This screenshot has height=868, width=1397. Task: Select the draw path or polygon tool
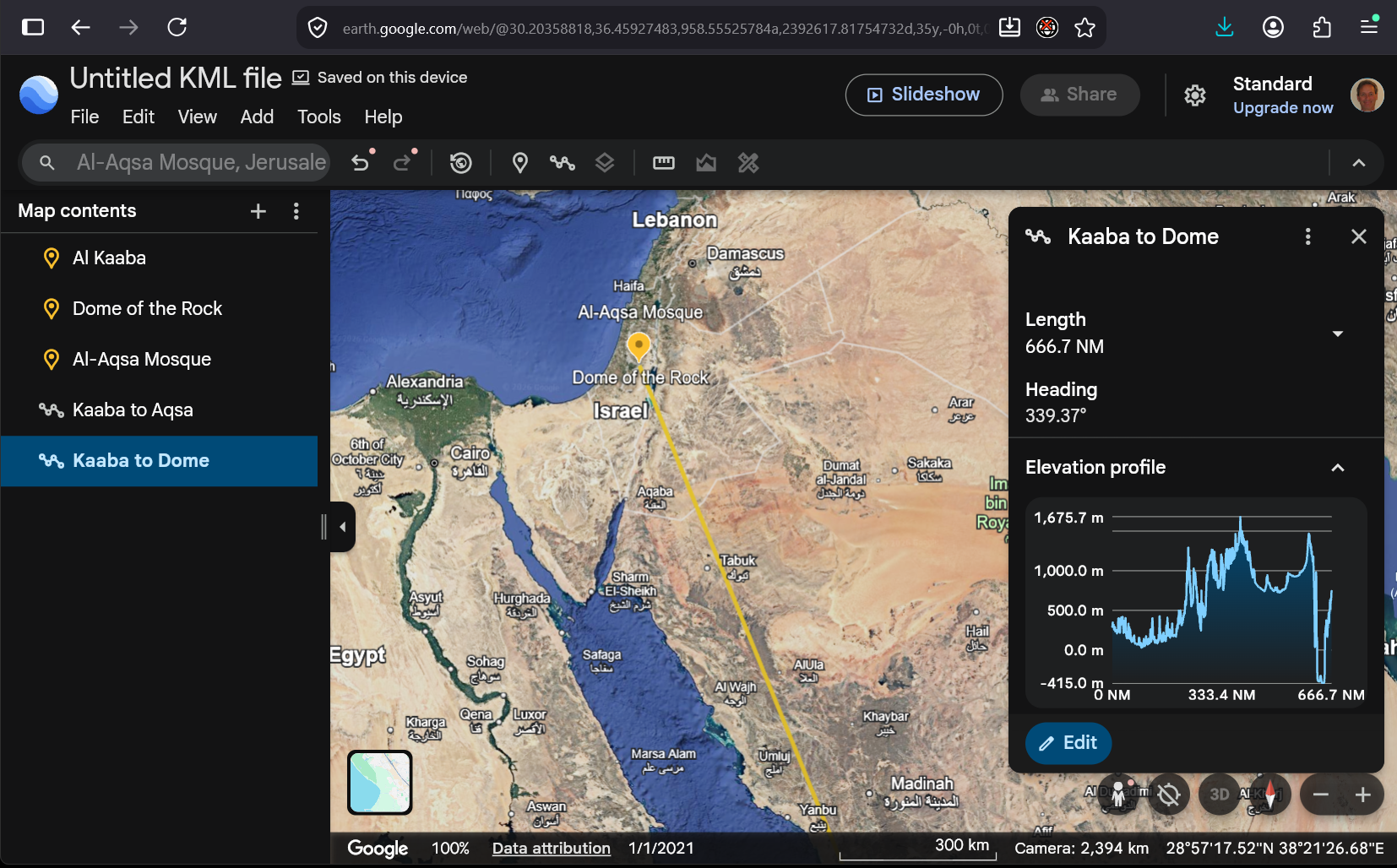(x=563, y=162)
